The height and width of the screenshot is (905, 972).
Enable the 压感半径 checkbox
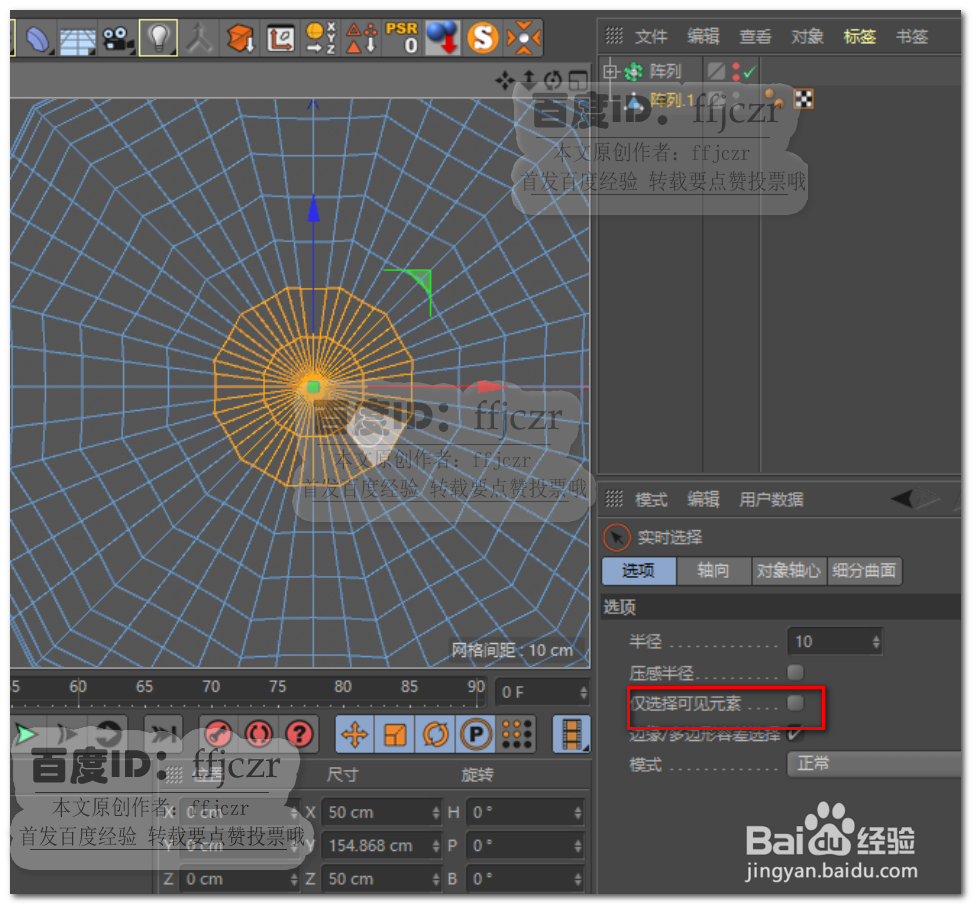tap(795, 673)
